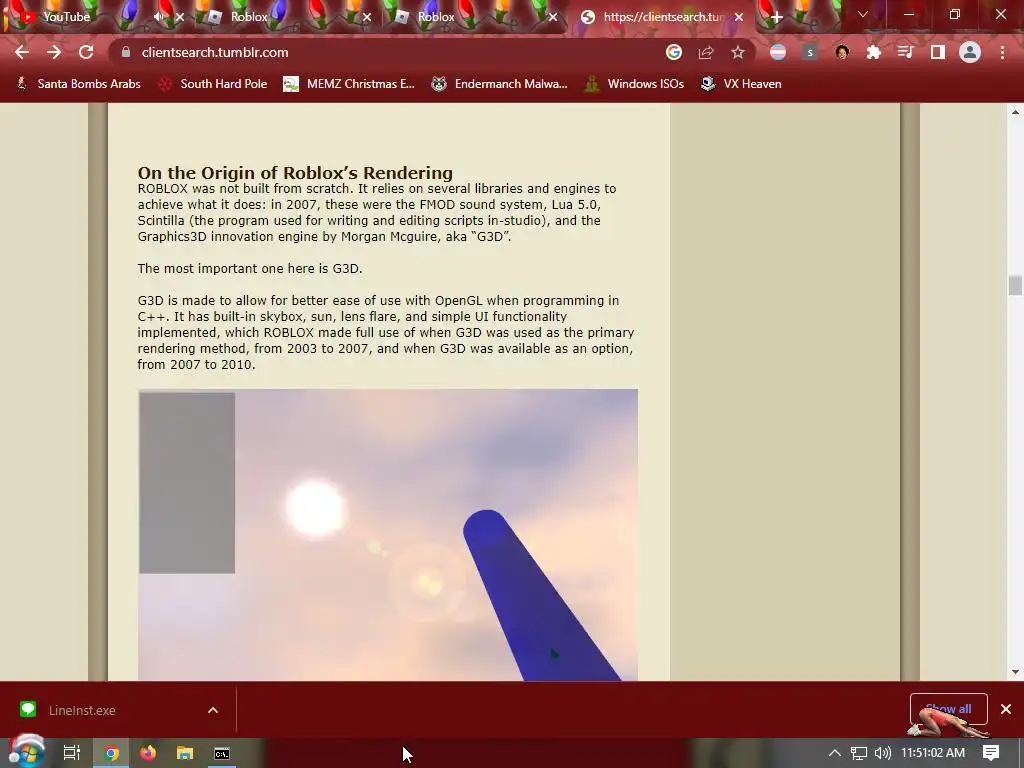Open the Santa Bombs Arabs bookmark
Viewport: 1024px width, 768px height.
[x=78, y=84]
